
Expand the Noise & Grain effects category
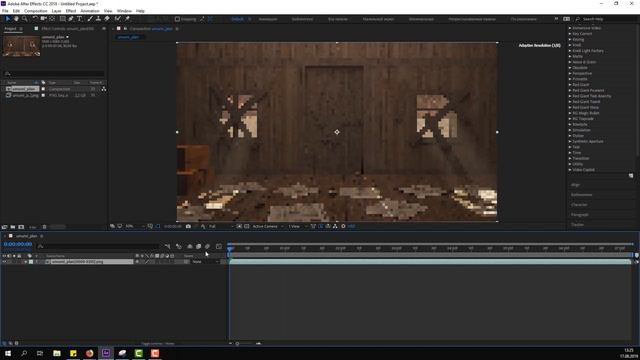pos(584,62)
